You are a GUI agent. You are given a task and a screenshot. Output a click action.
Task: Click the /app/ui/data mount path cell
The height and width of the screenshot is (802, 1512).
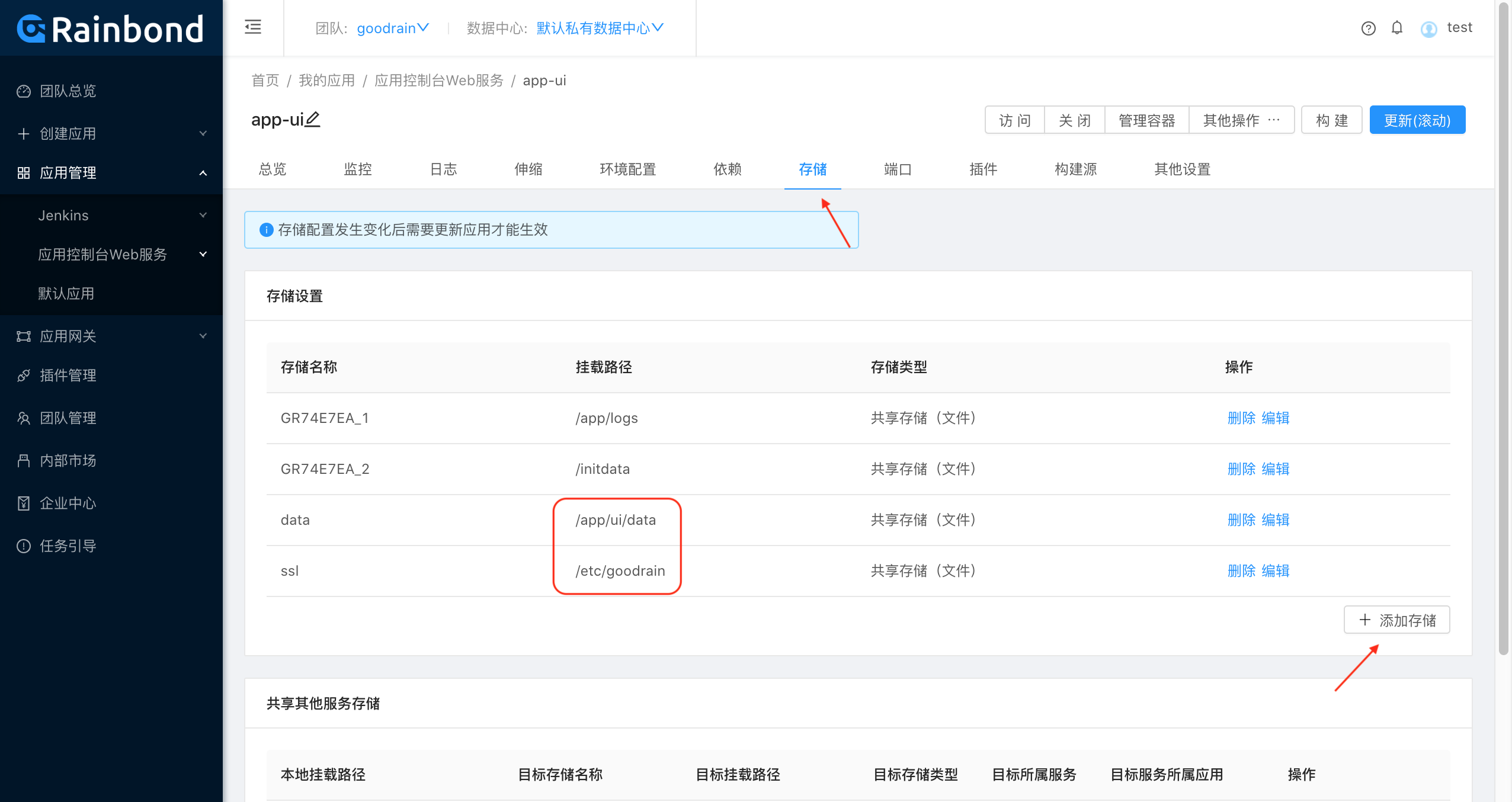pos(616,520)
